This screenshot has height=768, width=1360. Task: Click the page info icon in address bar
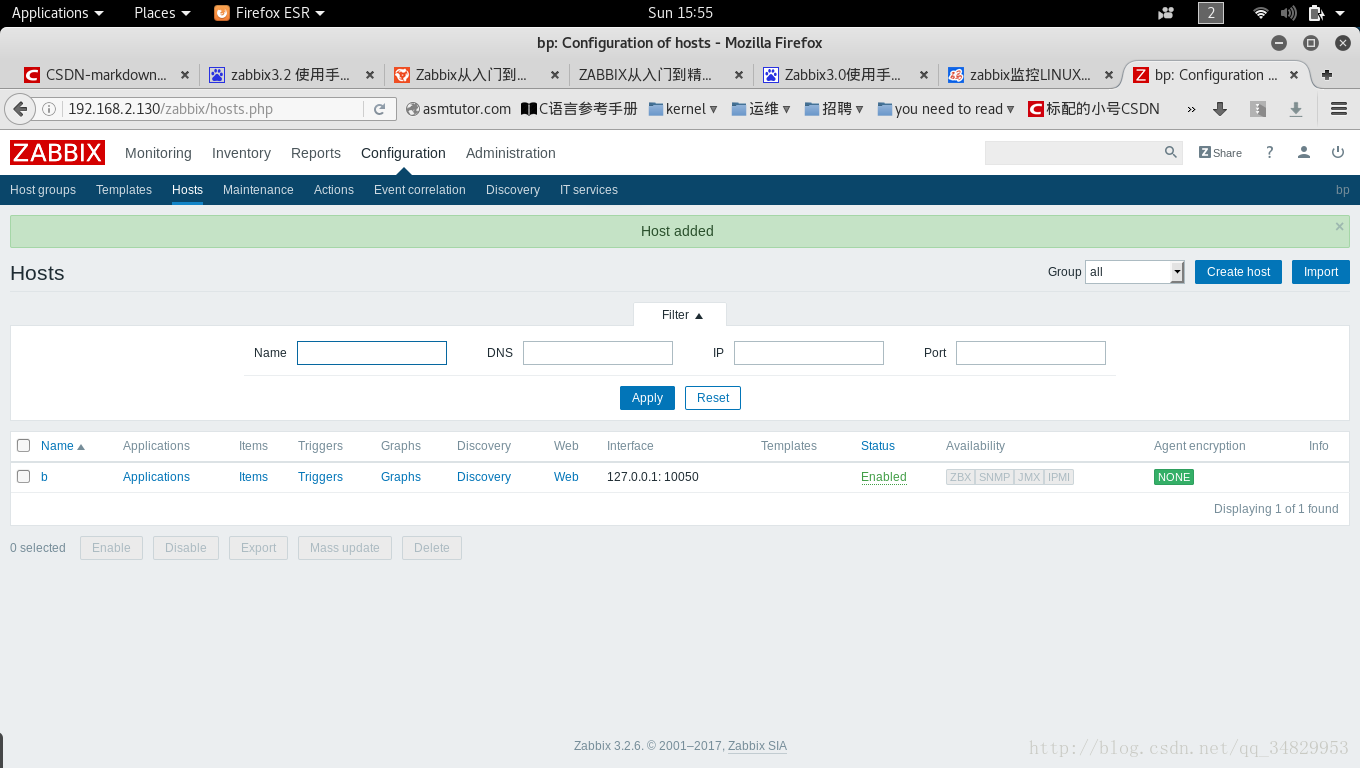[48, 109]
